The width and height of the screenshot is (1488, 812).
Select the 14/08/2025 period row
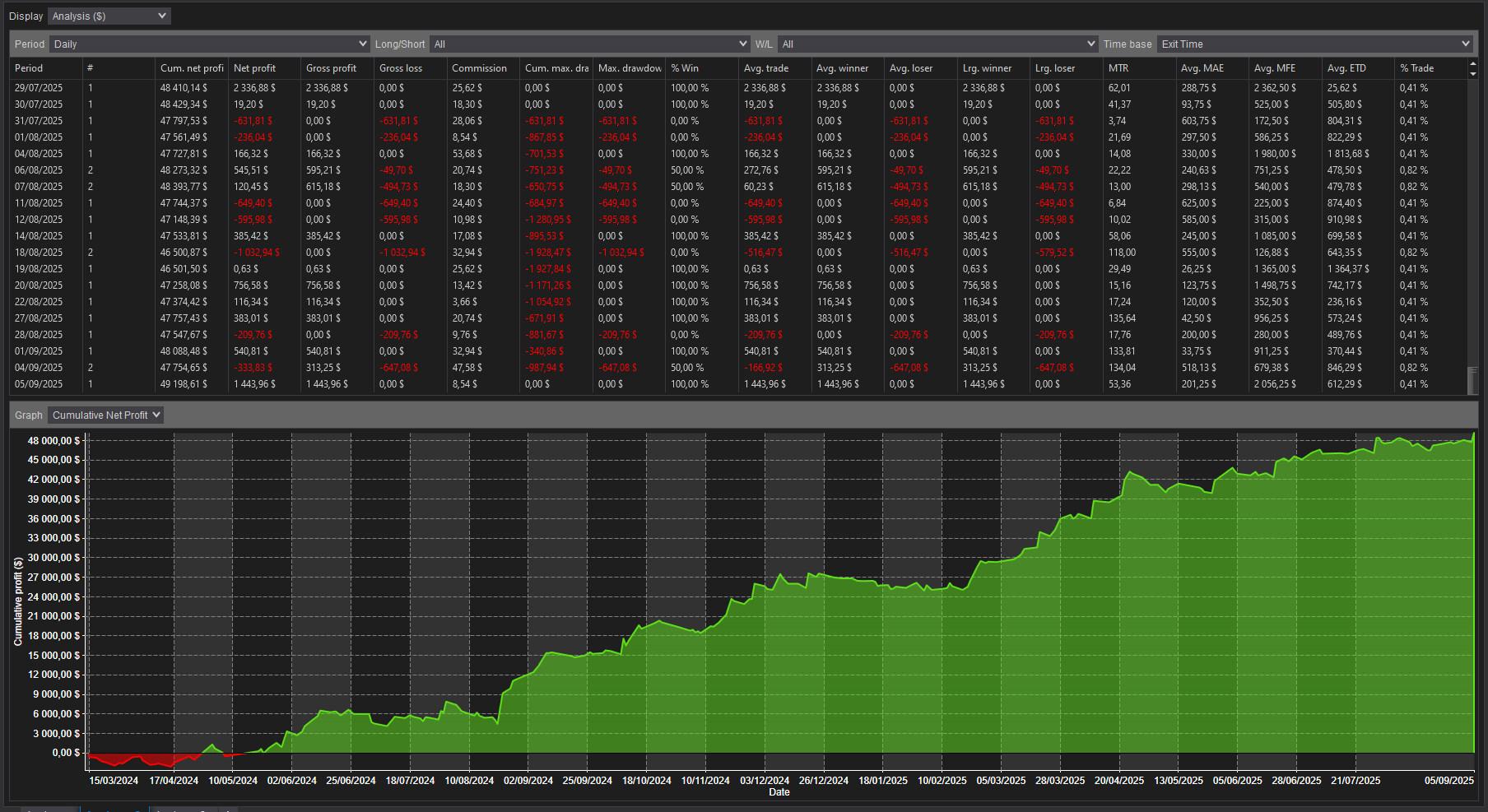pos(738,236)
